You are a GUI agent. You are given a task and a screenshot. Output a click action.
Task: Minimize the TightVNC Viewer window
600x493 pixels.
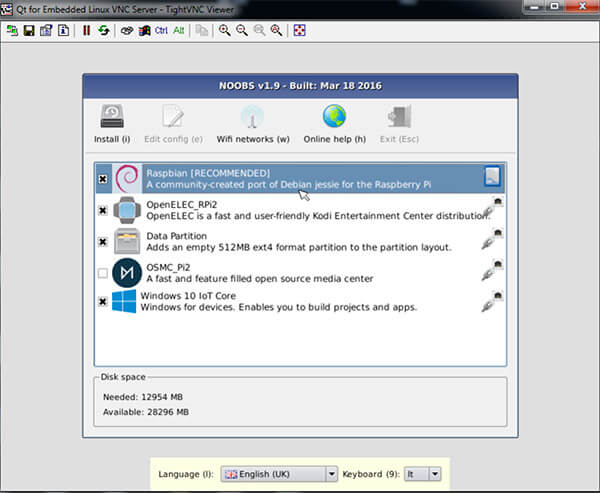point(535,7)
